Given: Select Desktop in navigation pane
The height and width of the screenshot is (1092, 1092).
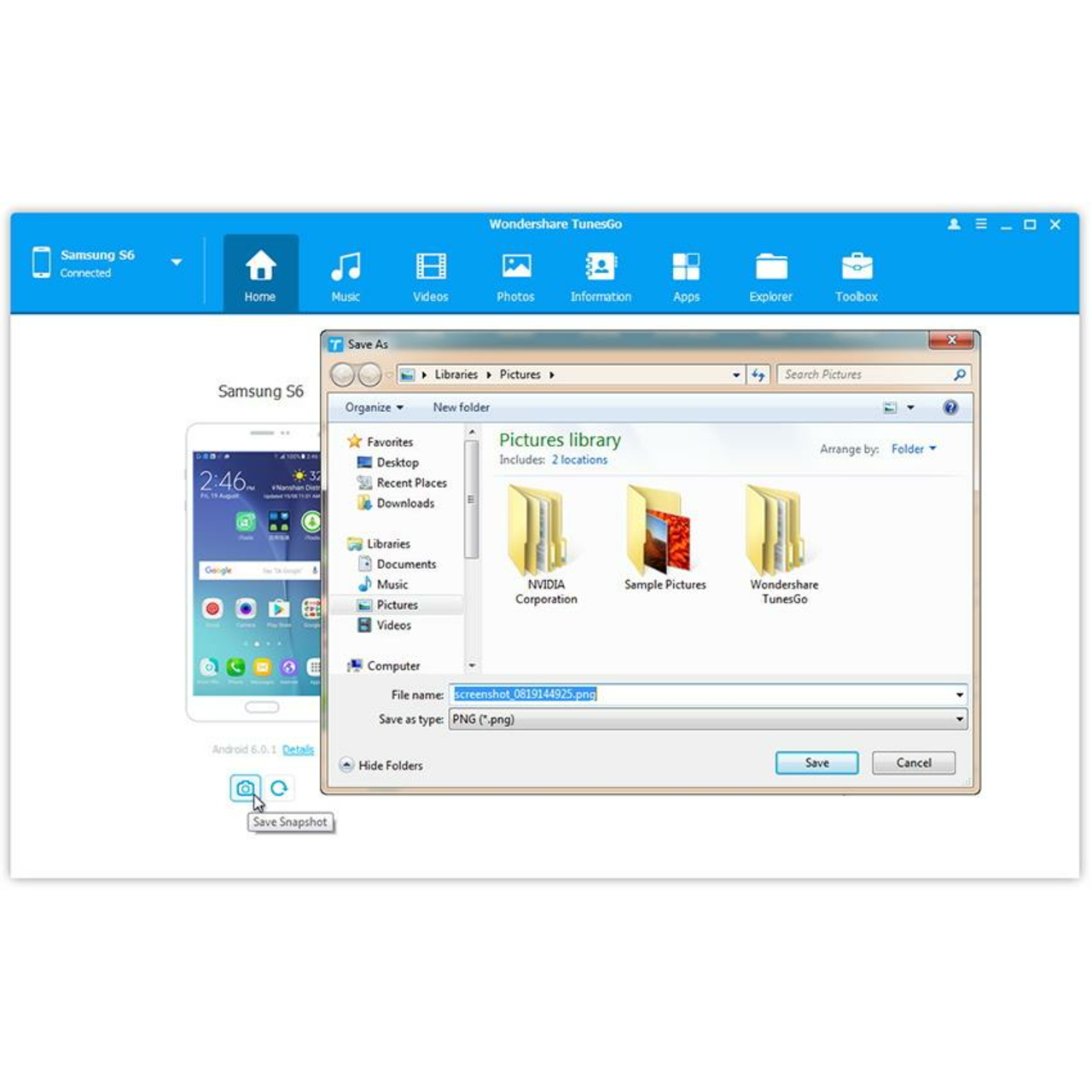Looking at the screenshot, I should (x=388, y=462).
